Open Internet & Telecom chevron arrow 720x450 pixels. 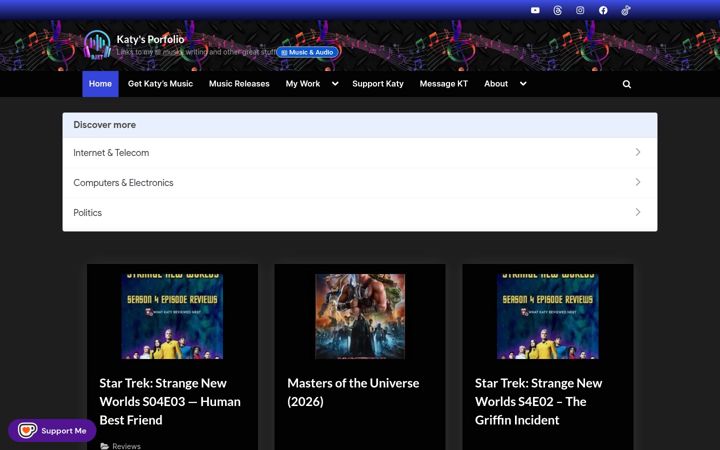[638, 152]
